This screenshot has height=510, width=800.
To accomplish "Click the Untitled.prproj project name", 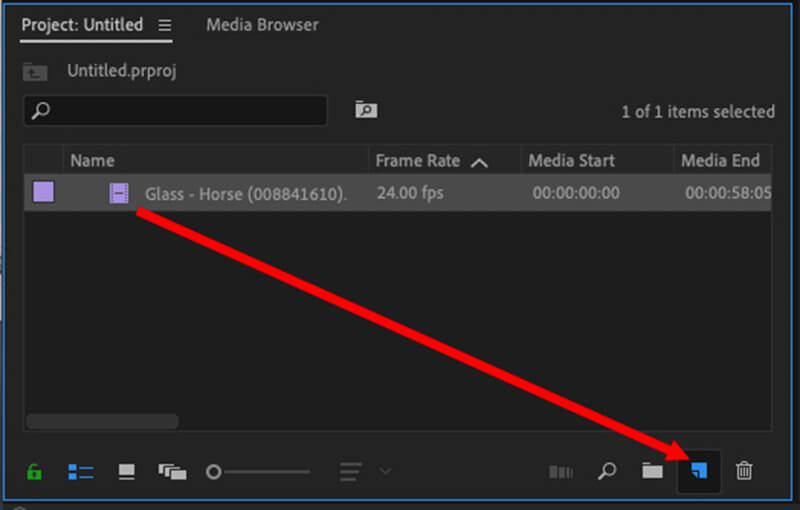I will pyautogui.click(x=121, y=71).
